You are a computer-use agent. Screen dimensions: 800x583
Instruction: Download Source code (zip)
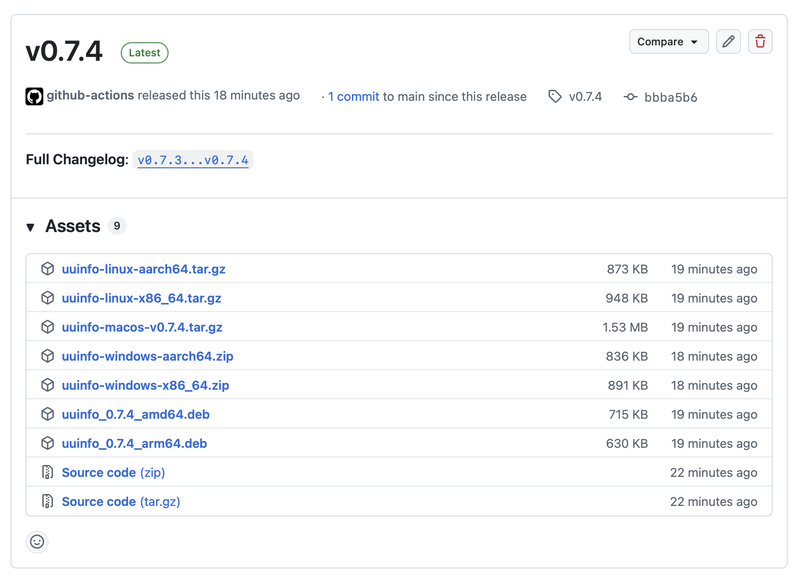[x=113, y=472]
